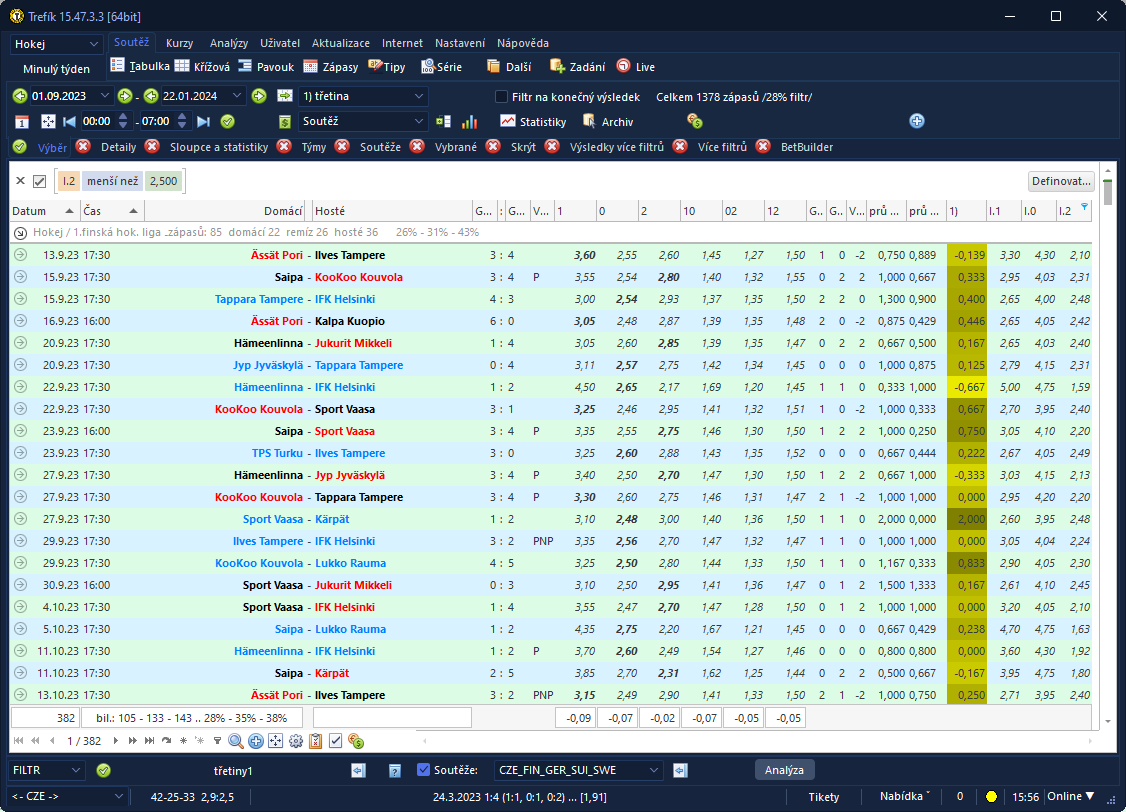Click the bar chart icon beside Soutěž dropdown
This screenshot has height=812, width=1126.
[x=469, y=122]
